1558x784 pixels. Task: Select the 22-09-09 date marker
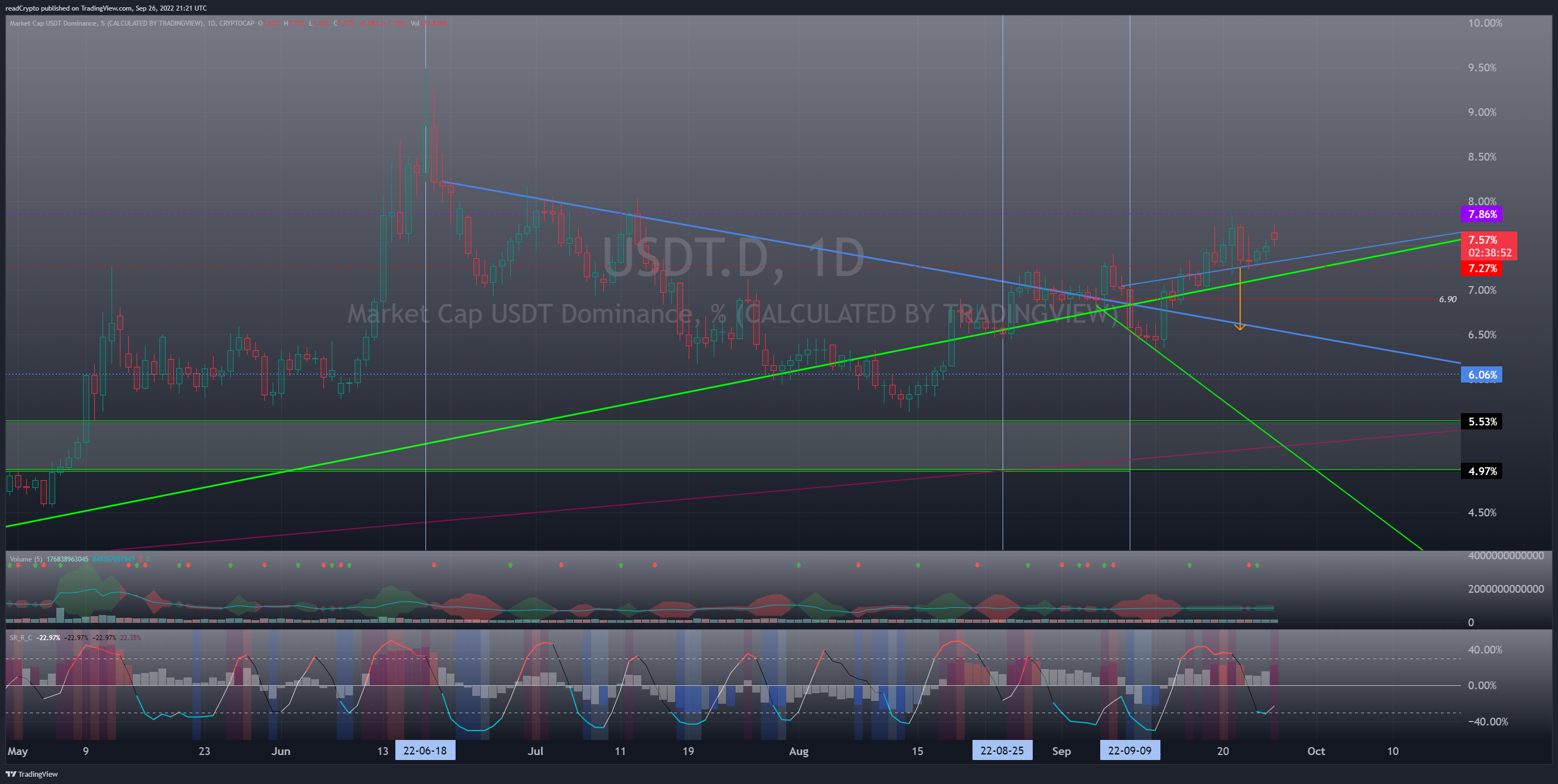1130,751
